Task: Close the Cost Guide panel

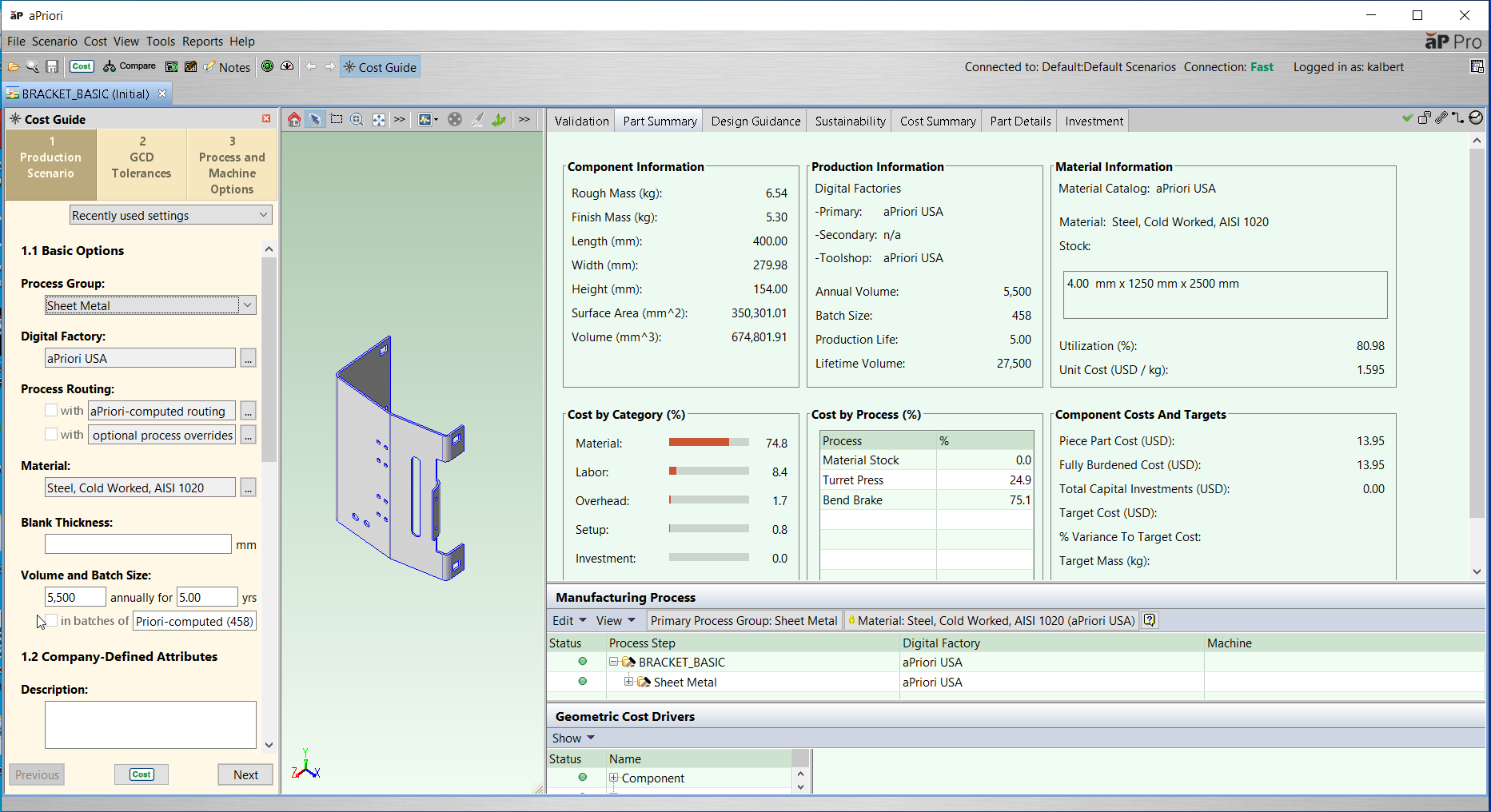Action: [x=266, y=119]
